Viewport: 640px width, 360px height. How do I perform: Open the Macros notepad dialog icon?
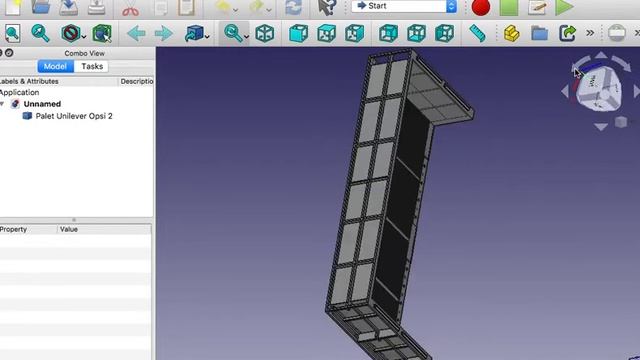tap(536, 7)
